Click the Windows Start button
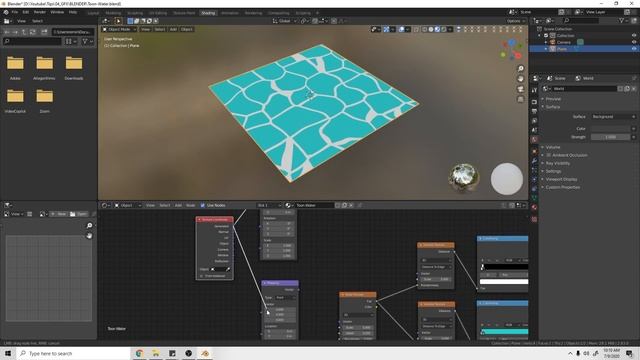Screen dimensions: 640x360 8,353
